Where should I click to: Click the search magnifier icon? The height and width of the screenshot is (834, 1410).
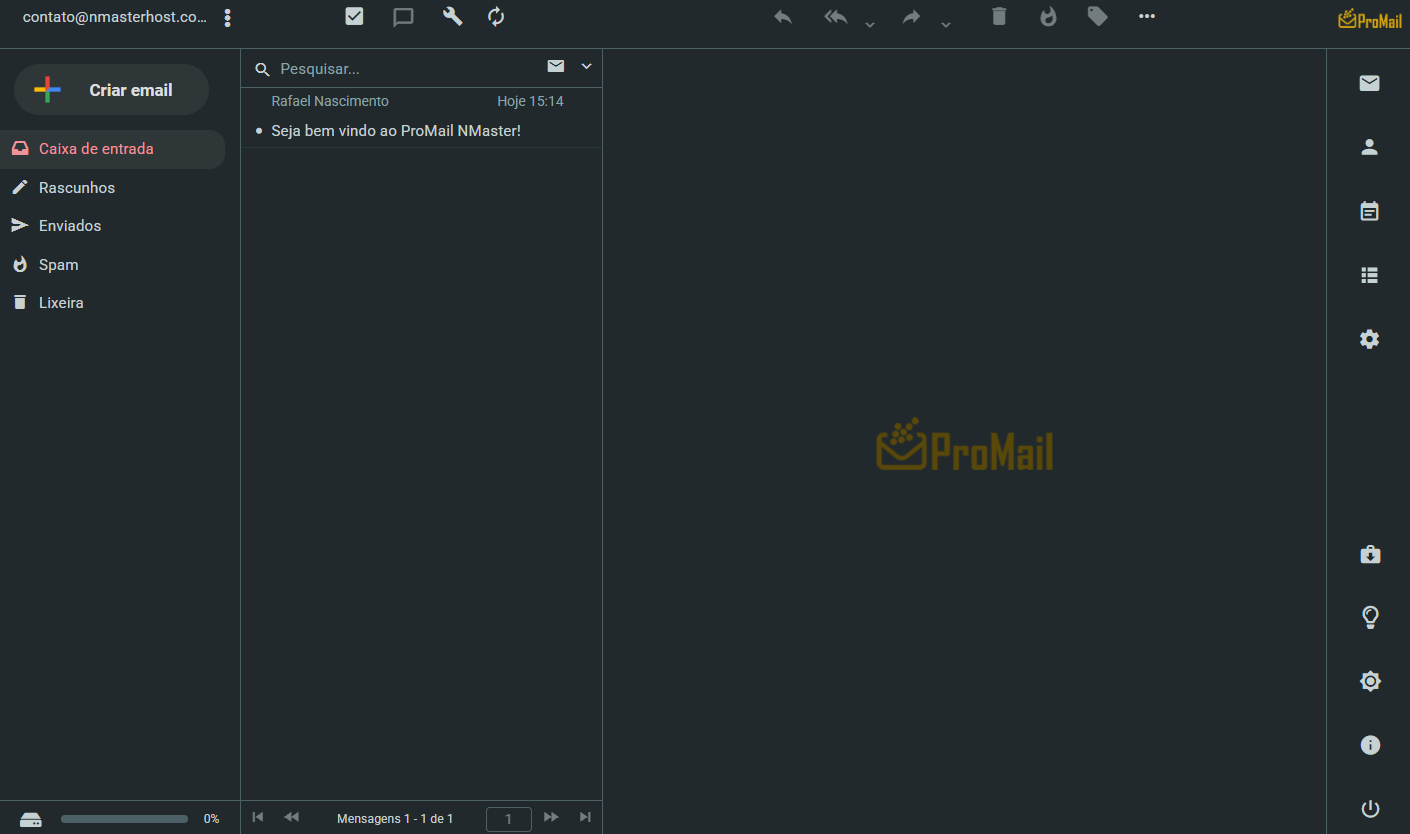click(x=262, y=69)
